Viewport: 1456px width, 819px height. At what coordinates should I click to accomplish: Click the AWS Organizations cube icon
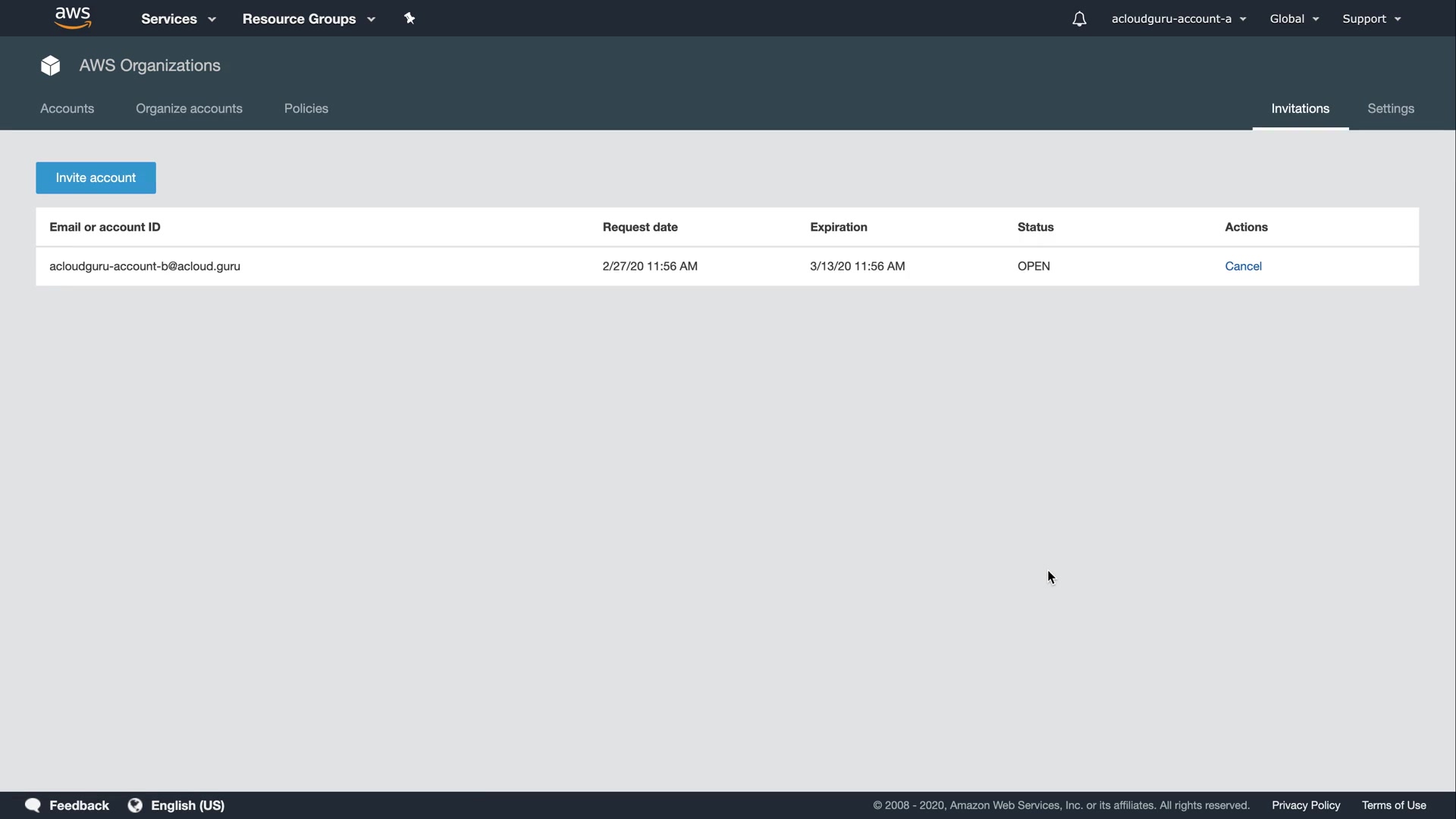(51, 66)
